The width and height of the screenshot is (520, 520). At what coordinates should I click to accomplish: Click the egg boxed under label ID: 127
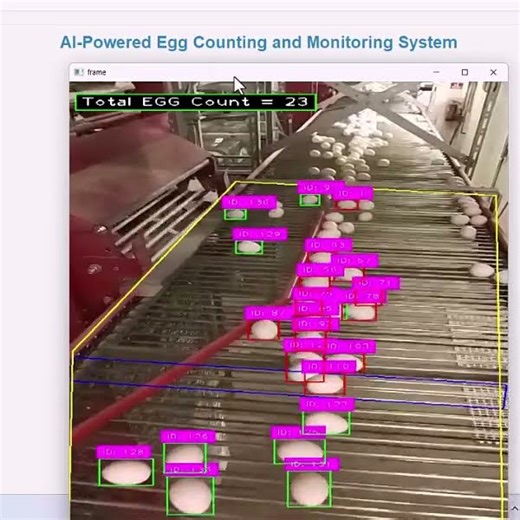pyautogui.click(x=326, y=423)
